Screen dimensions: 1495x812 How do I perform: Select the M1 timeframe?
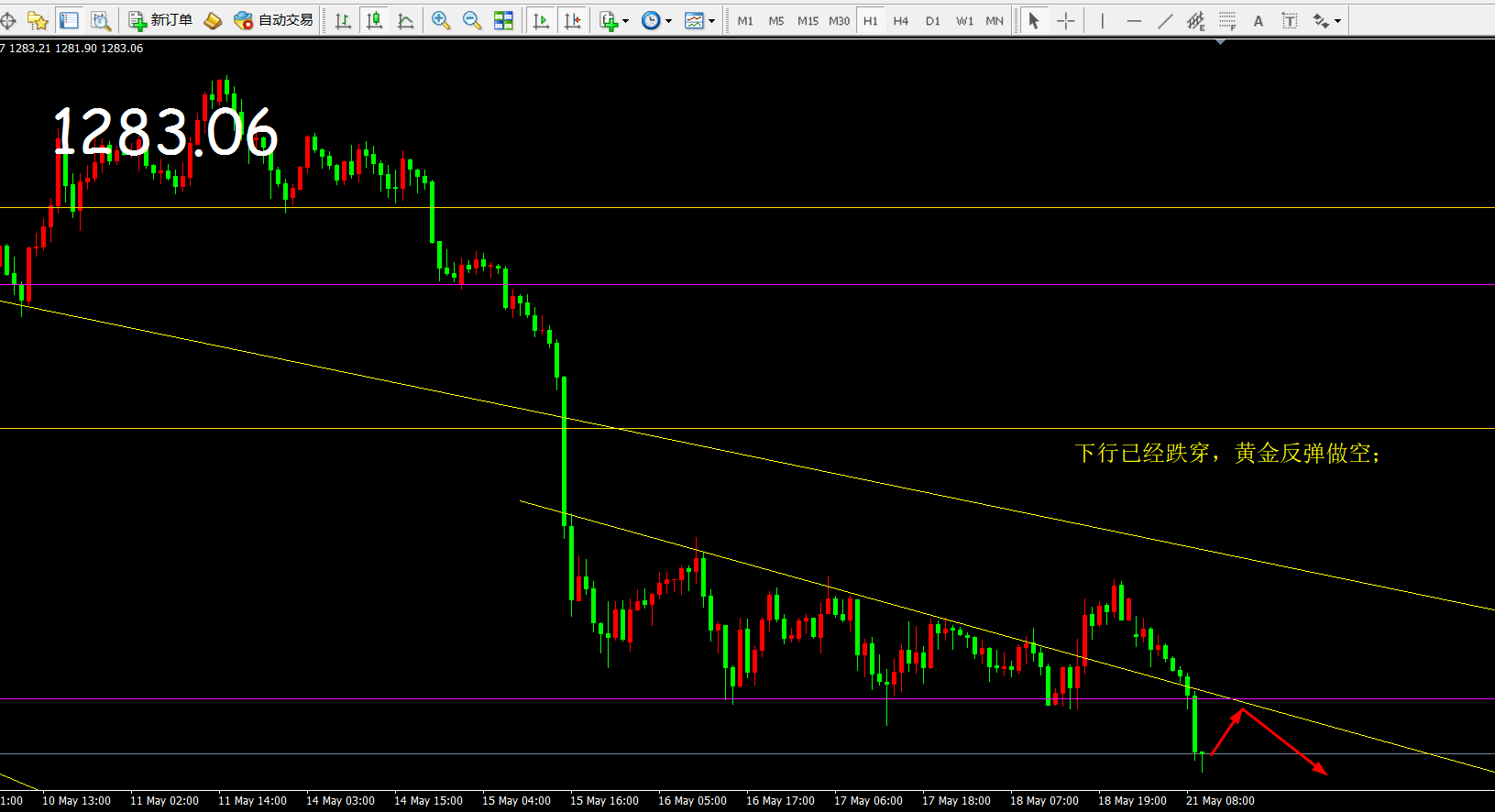tap(745, 20)
